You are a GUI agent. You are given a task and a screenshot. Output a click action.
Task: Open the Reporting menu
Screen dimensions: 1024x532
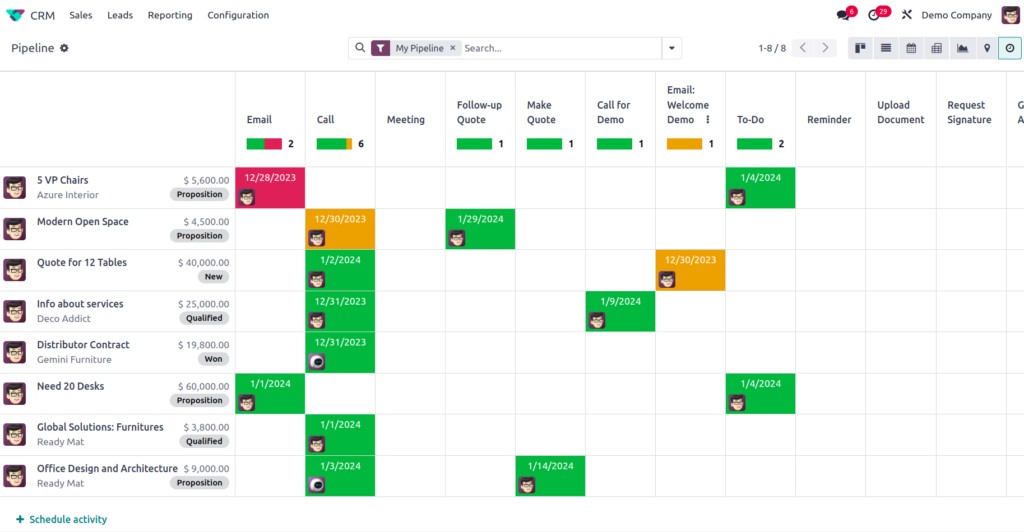point(170,15)
